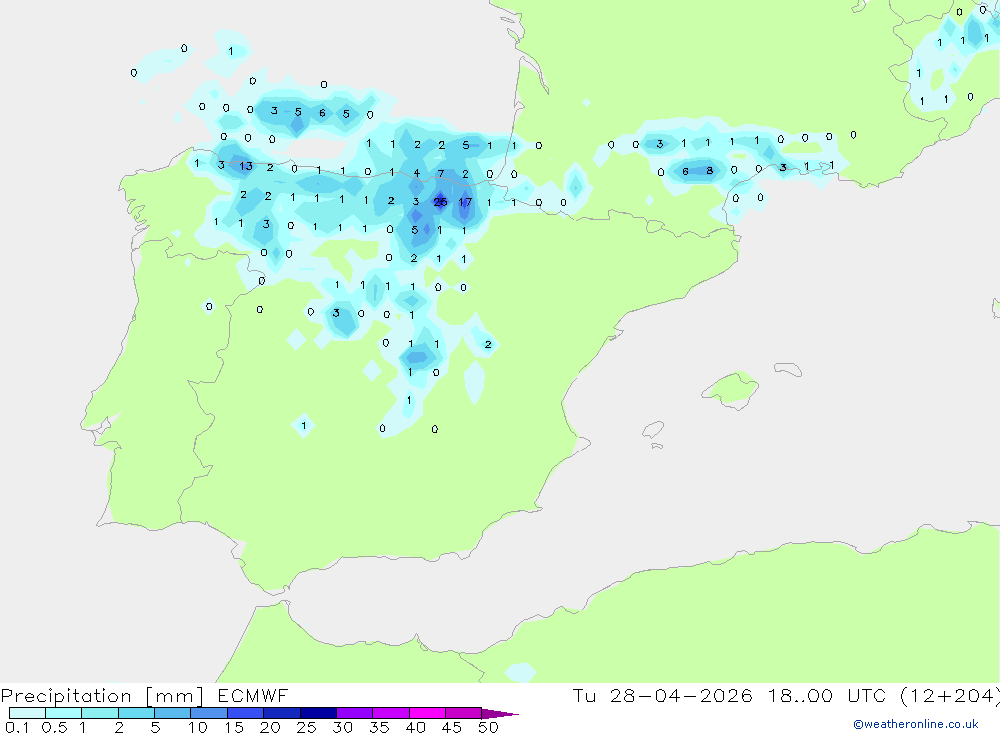
Task: Click the 'Precipitation' title word
Action: tap(66, 696)
